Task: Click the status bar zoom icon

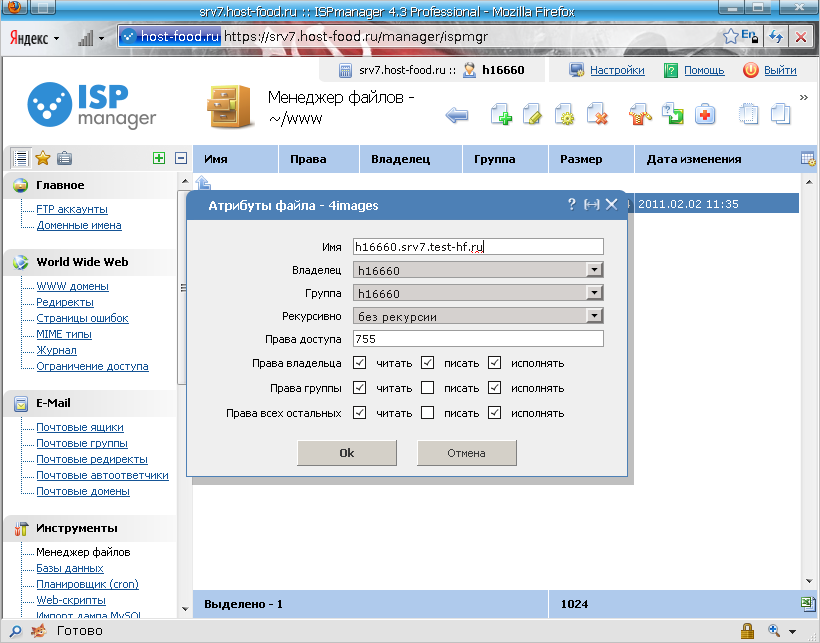Action: [774, 630]
